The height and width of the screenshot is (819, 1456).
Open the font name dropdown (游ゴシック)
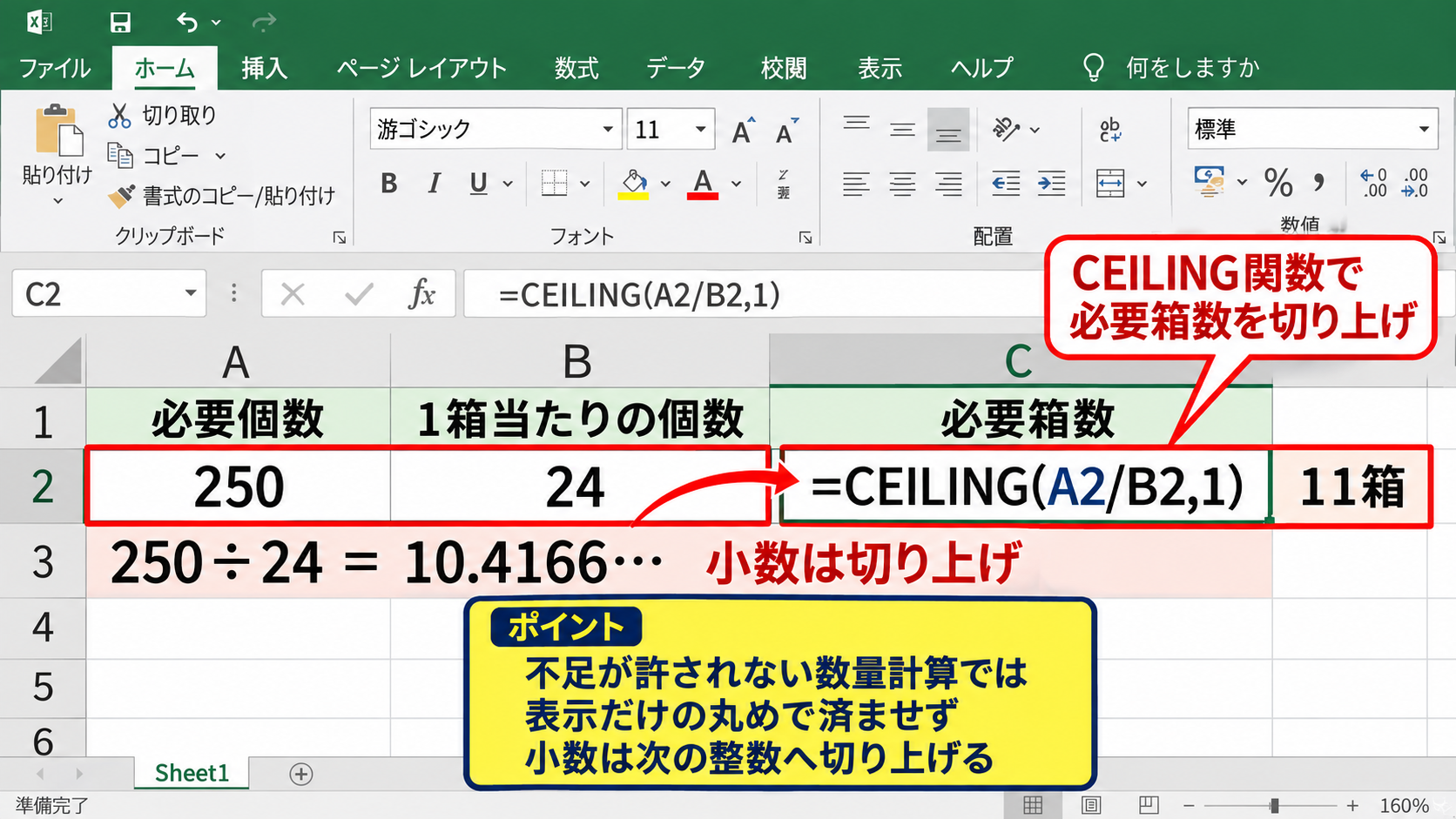click(608, 130)
